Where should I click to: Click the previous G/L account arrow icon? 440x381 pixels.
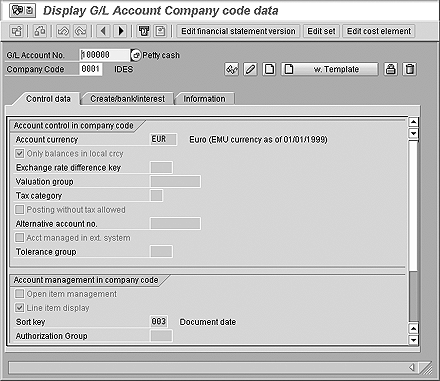pos(103,31)
